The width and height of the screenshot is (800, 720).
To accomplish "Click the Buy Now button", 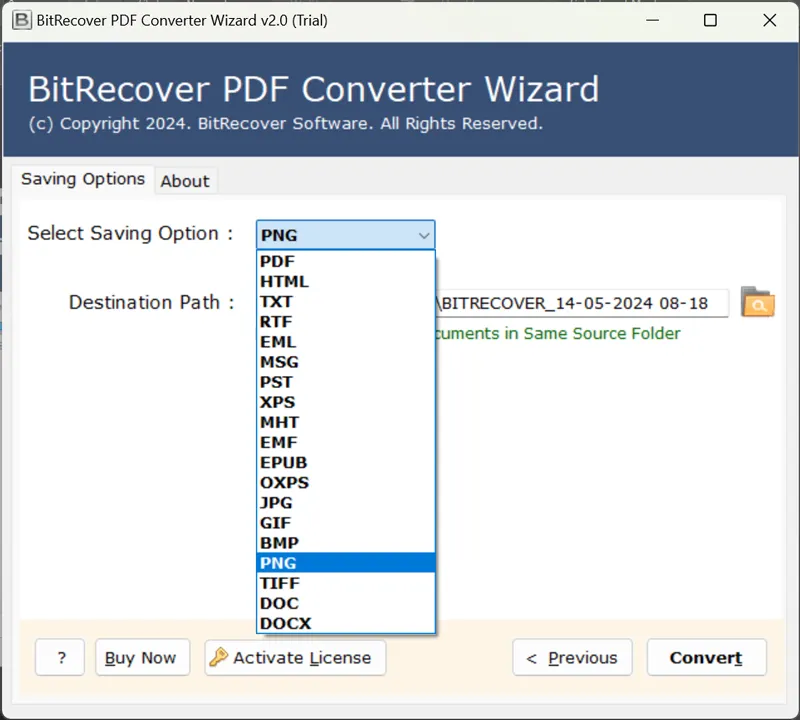I will click(x=140, y=657).
